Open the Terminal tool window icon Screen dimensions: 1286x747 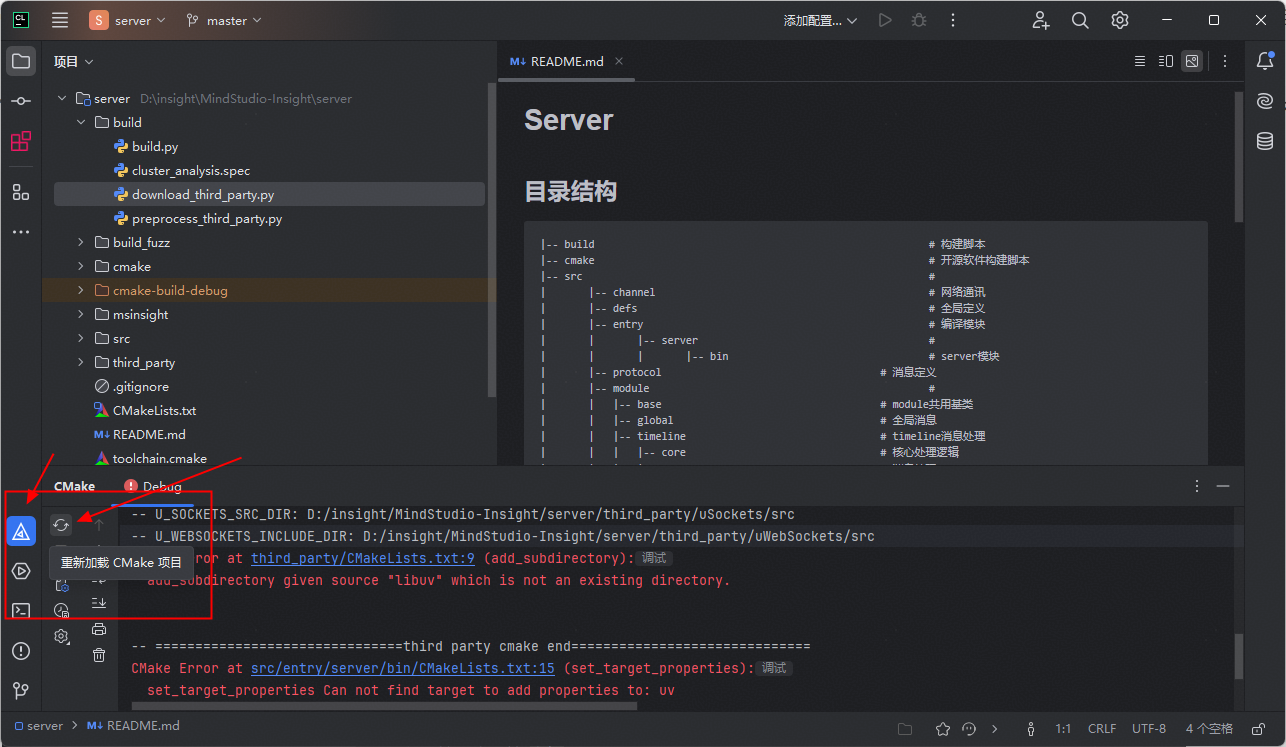point(21,611)
